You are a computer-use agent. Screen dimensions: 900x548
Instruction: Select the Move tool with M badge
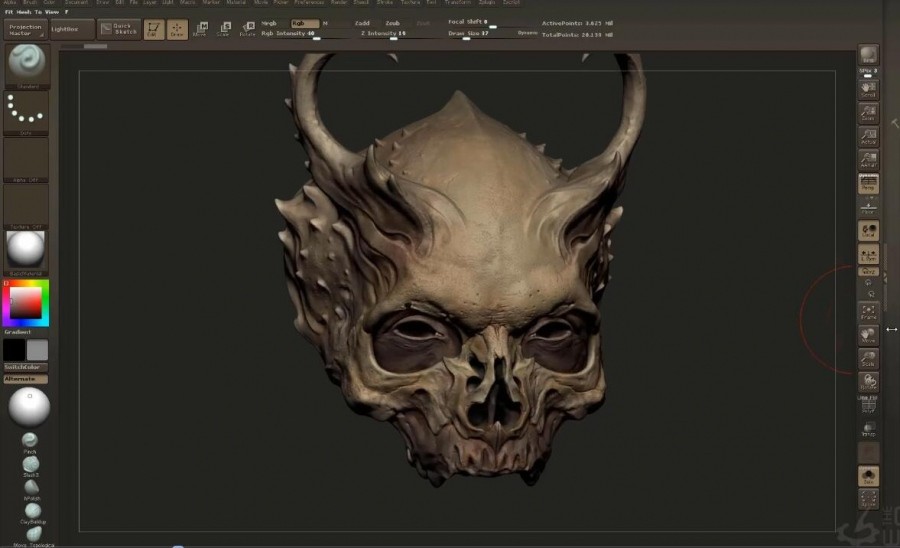200,29
